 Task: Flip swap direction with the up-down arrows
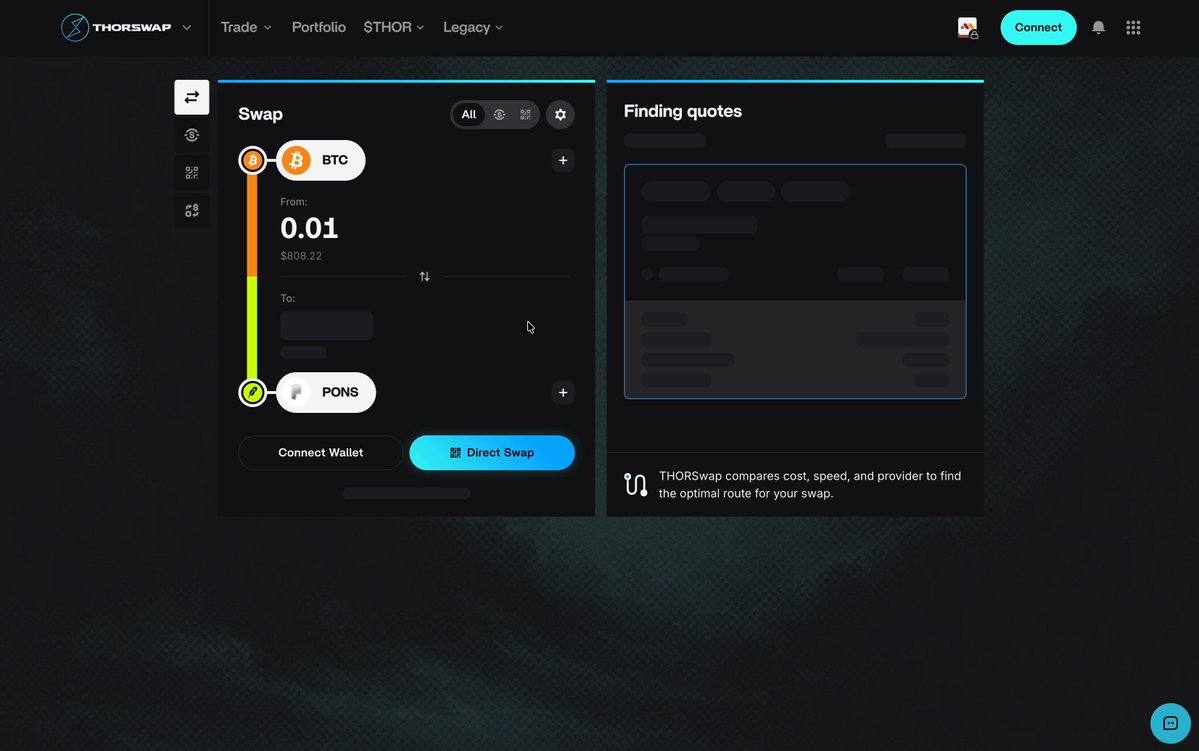tap(424, 277)
